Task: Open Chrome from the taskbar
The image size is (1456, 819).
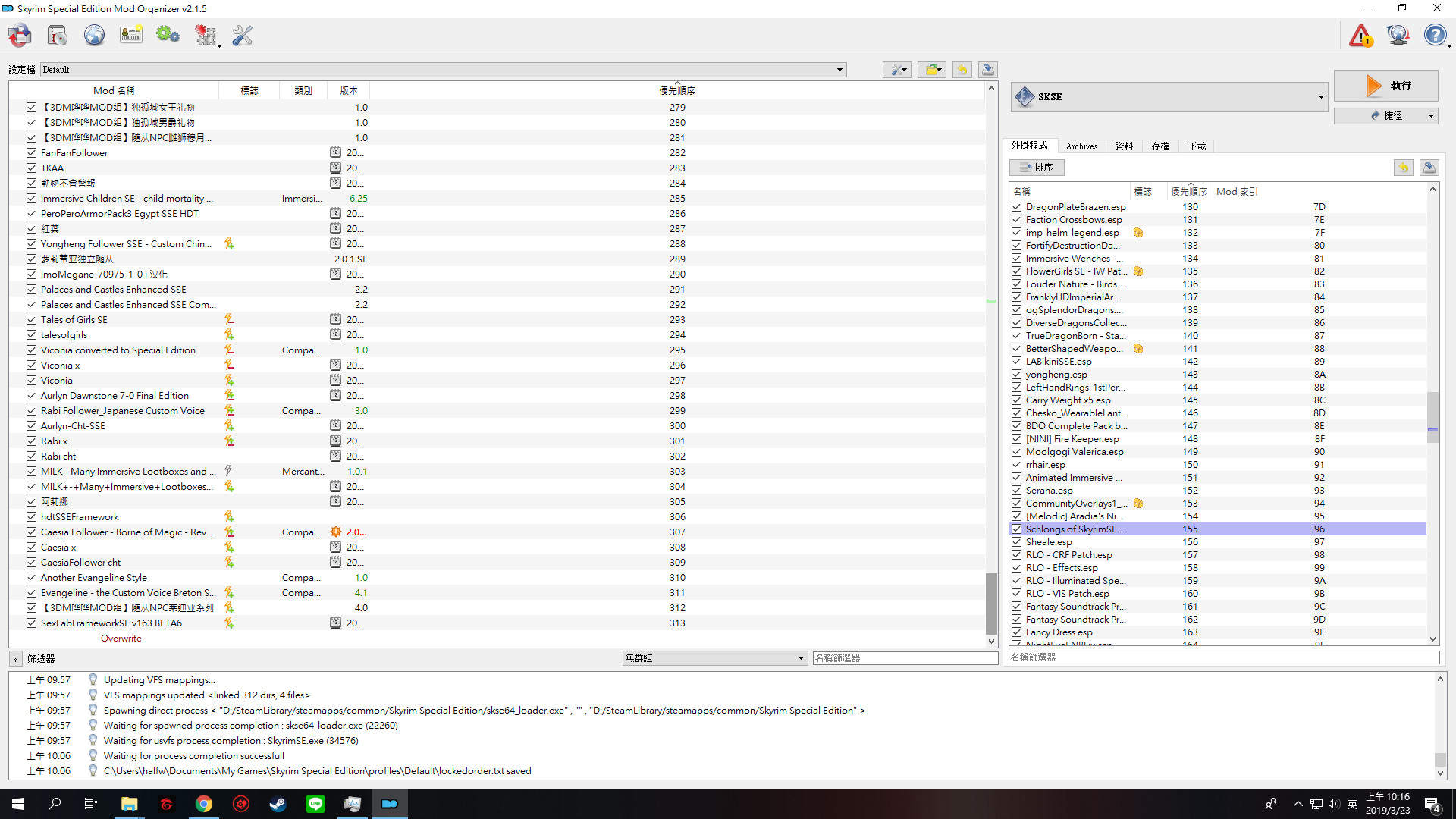Action: pos(204,804)
